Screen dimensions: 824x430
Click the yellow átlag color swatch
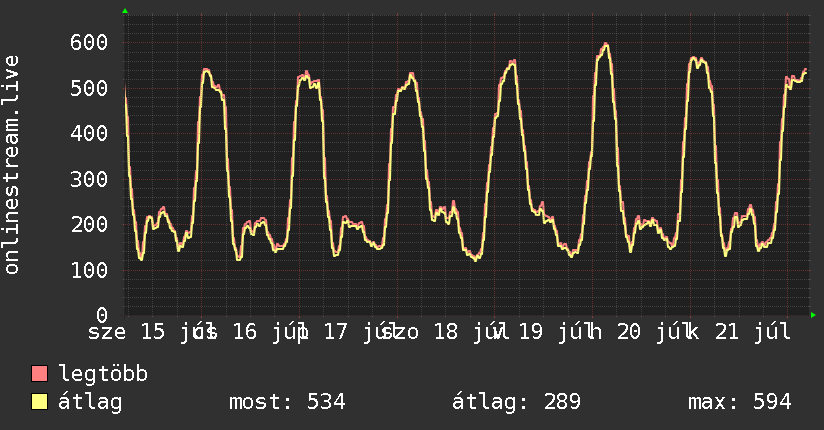(39, 401)
